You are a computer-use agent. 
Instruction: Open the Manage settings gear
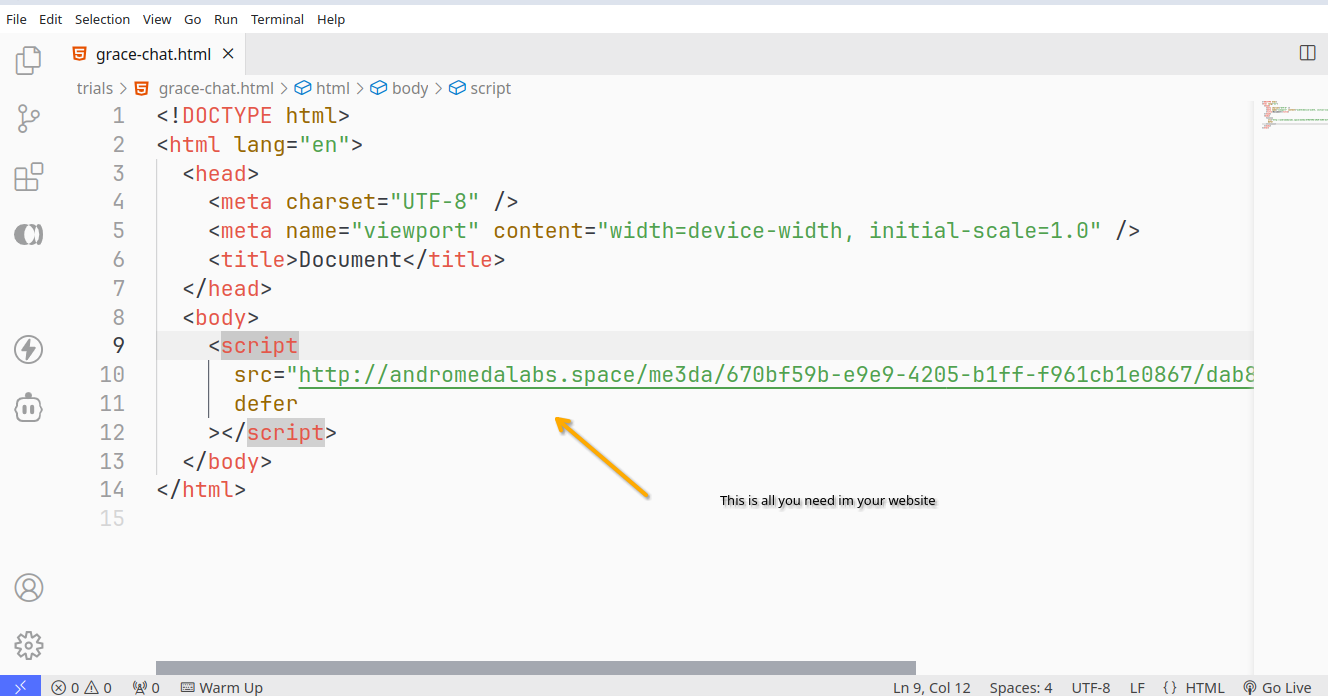coord(28,645)
